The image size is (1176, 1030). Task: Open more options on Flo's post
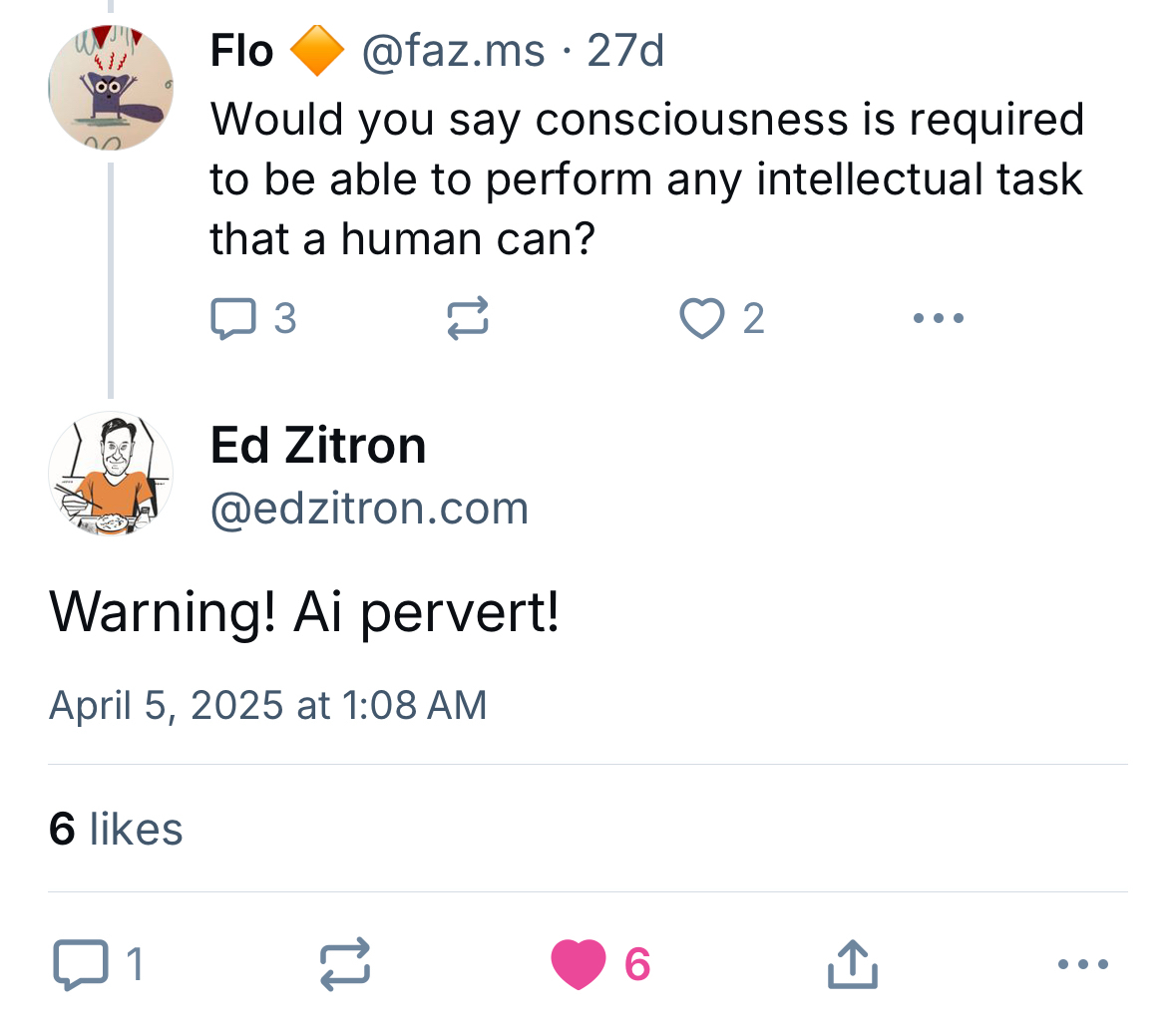pyautogui.click(x=938, y=318)
